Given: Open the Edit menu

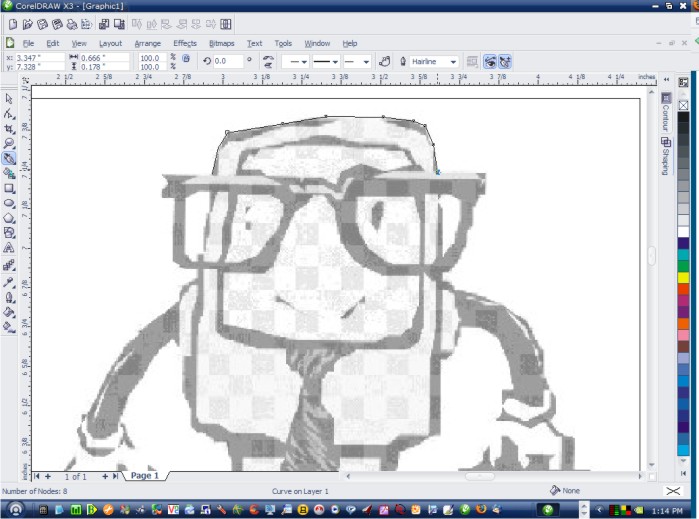Looking at the screenshot, I should (x=53, y=43).
